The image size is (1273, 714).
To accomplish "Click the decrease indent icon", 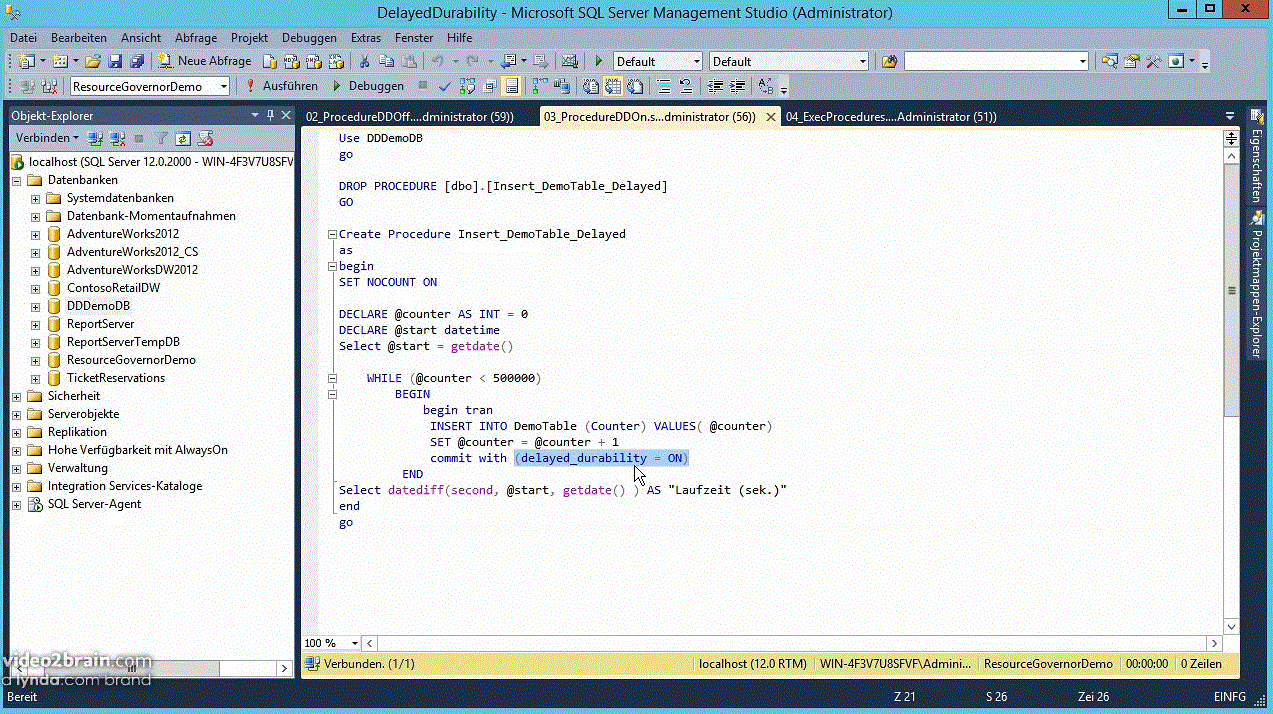I will 715,86.
